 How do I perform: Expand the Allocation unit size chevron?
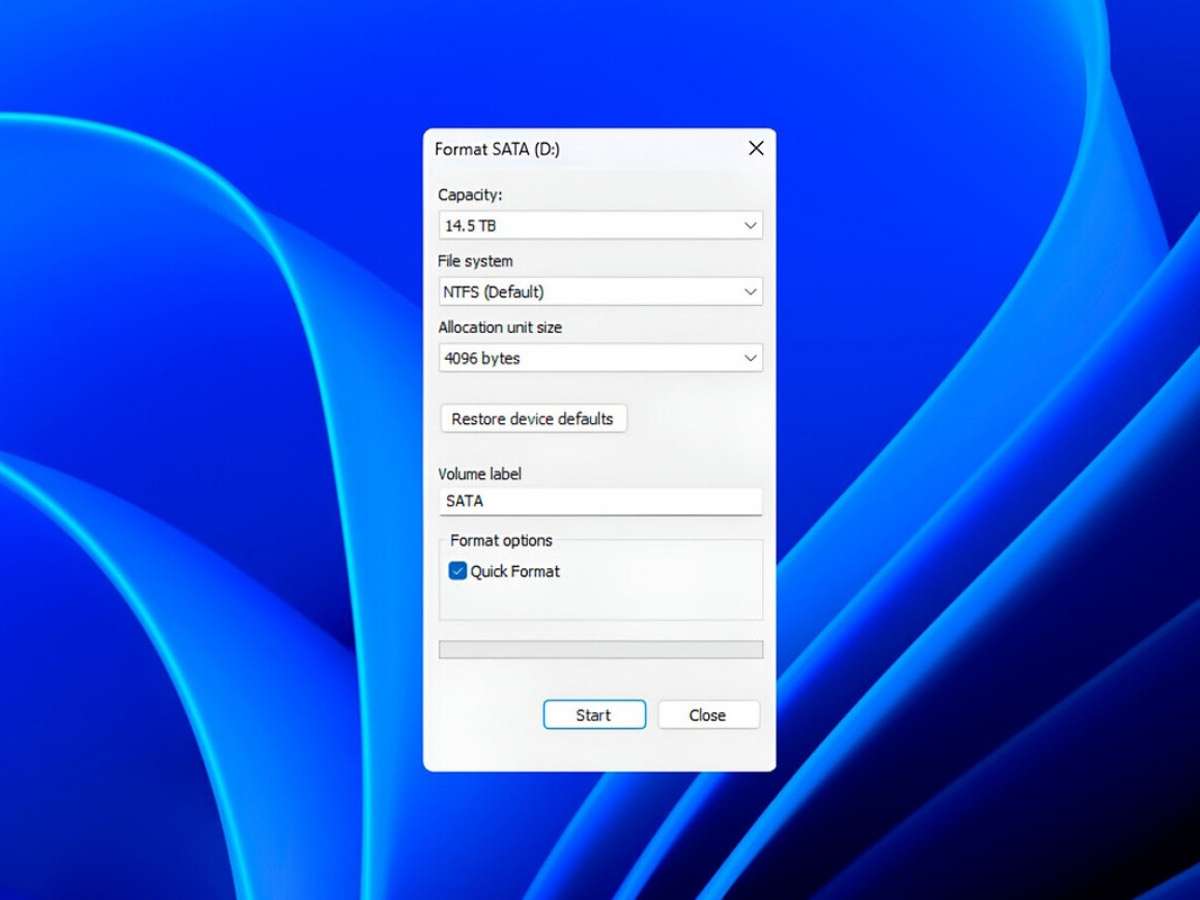coord(750,358)
